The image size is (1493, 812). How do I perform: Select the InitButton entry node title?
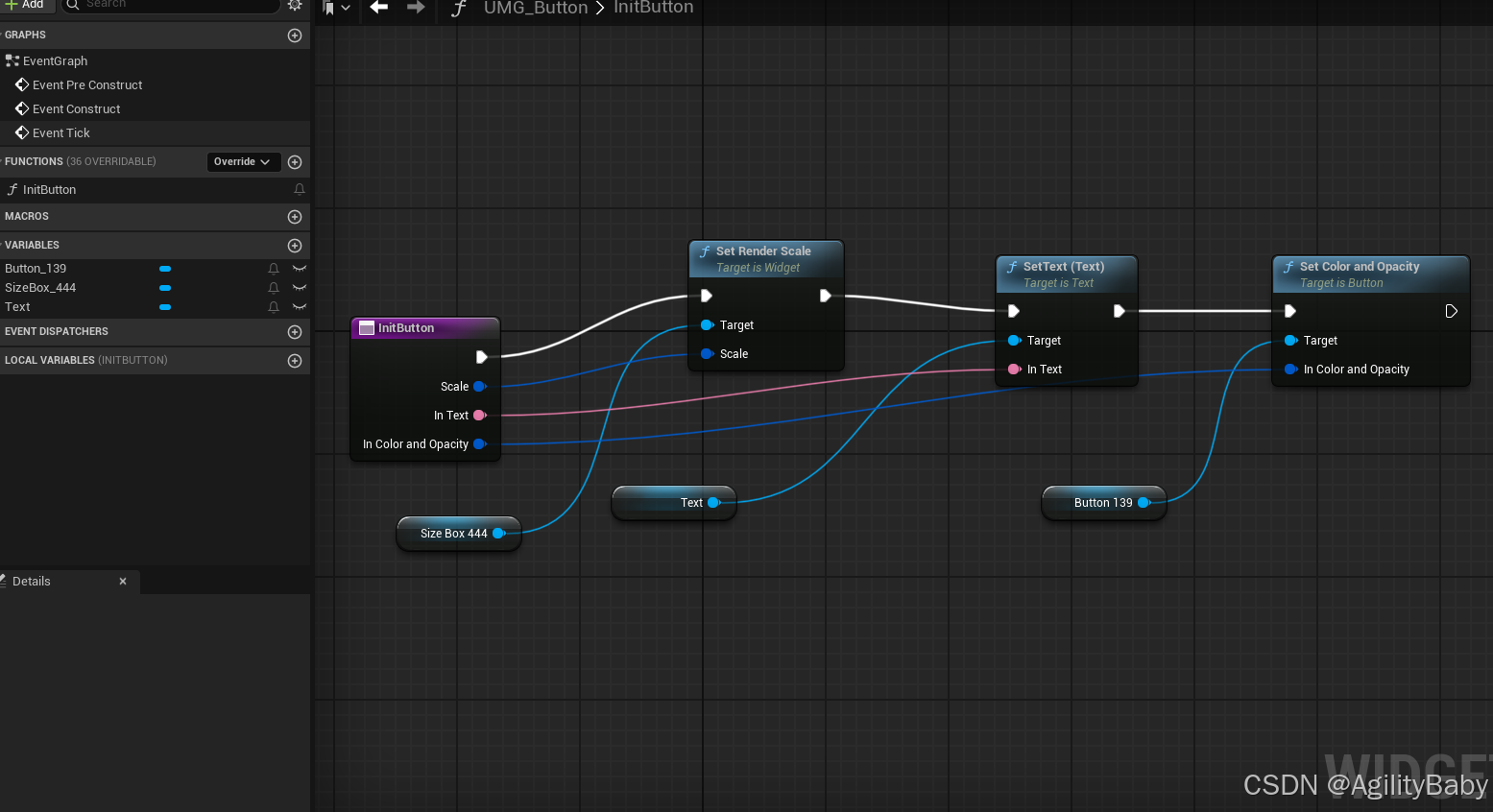coord(425,328)
